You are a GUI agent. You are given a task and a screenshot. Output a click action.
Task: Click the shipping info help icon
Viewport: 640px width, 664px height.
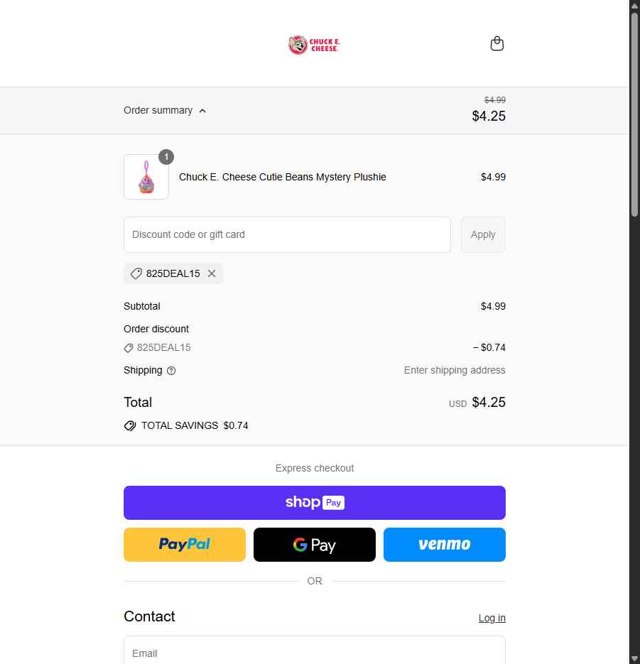click(x=171, y=370)
